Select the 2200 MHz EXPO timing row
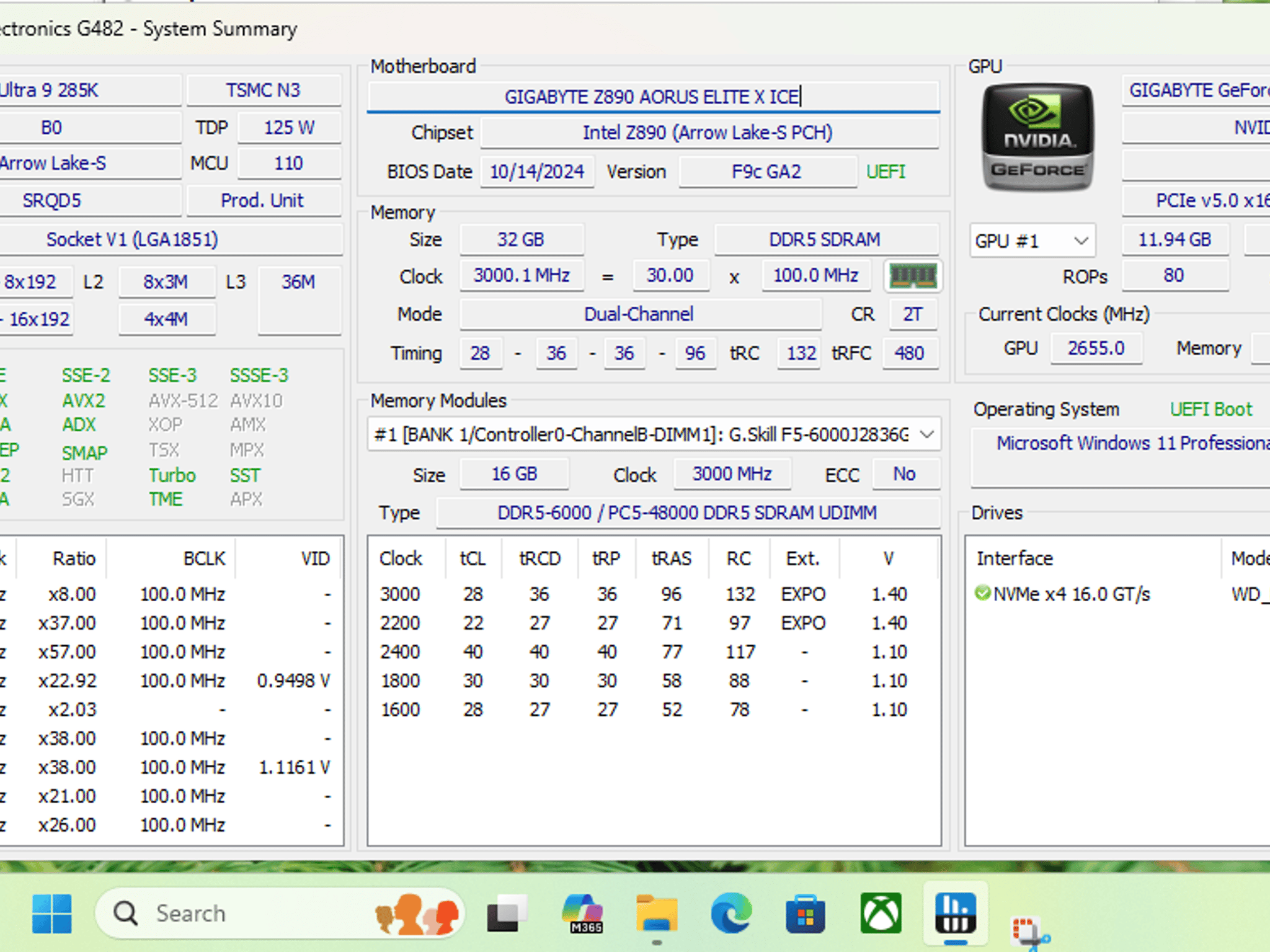 pos(654,623)
